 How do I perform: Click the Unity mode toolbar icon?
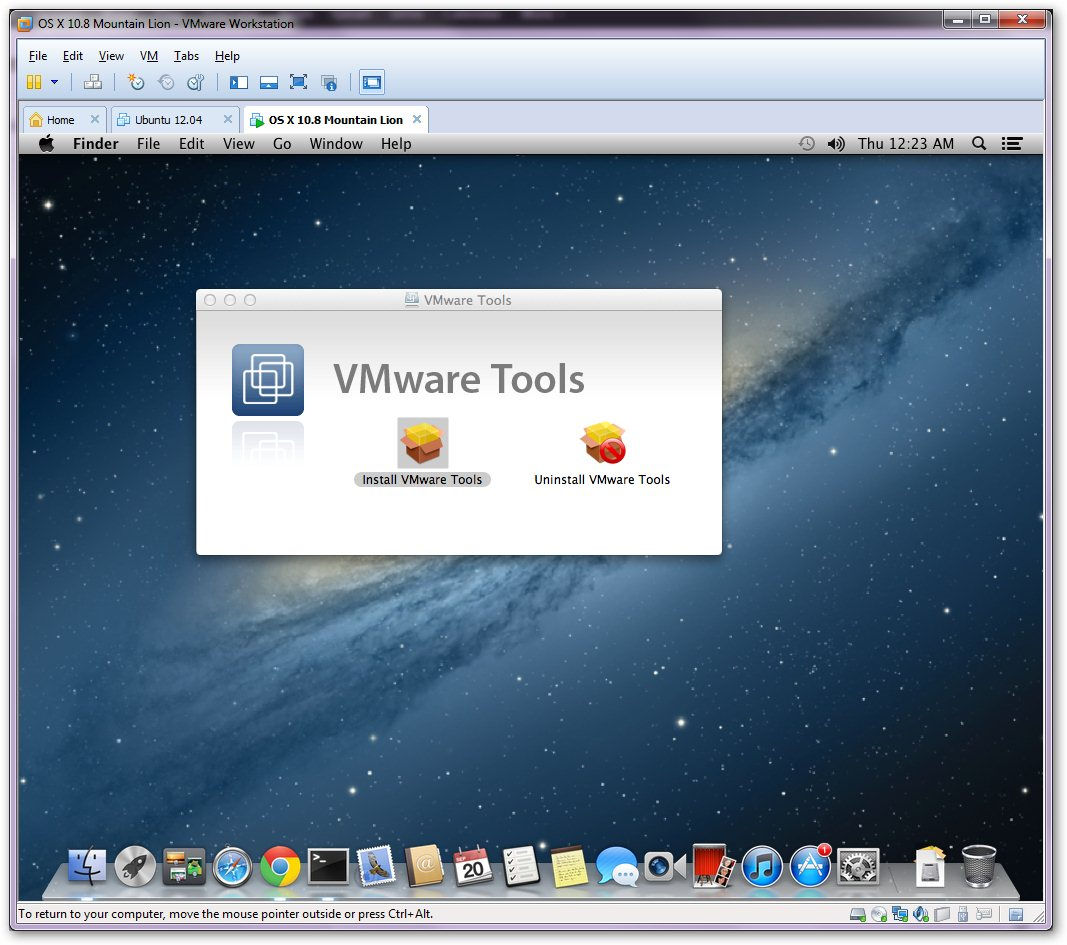[x=329, y=82]
